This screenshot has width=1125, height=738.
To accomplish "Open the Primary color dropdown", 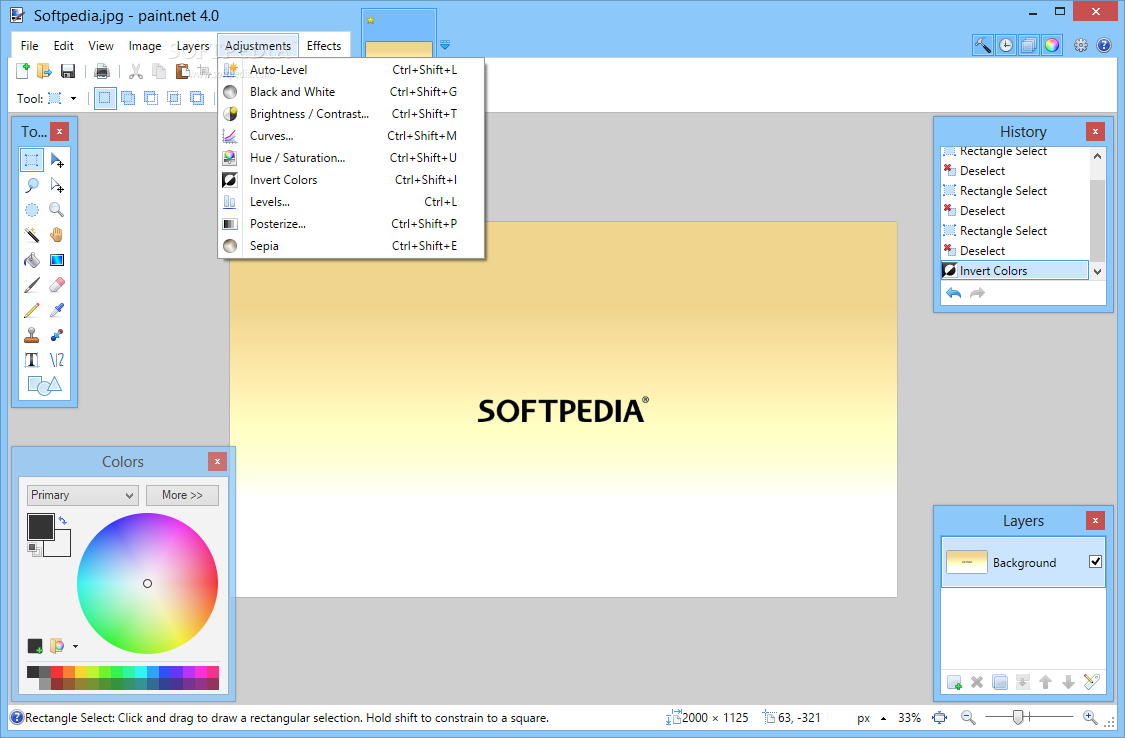I will point(82,495).
